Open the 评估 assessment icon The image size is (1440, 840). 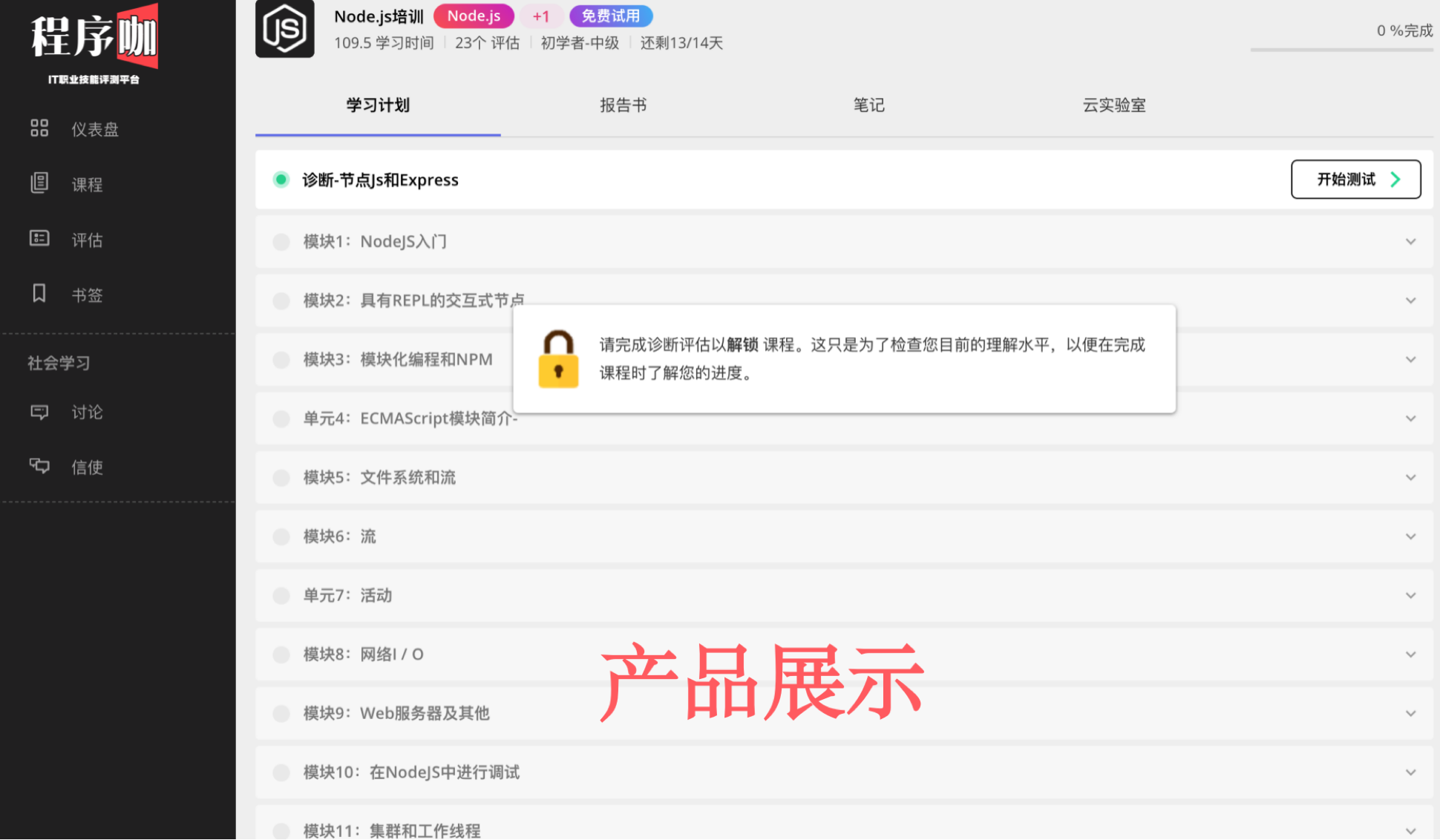(39, 239)
